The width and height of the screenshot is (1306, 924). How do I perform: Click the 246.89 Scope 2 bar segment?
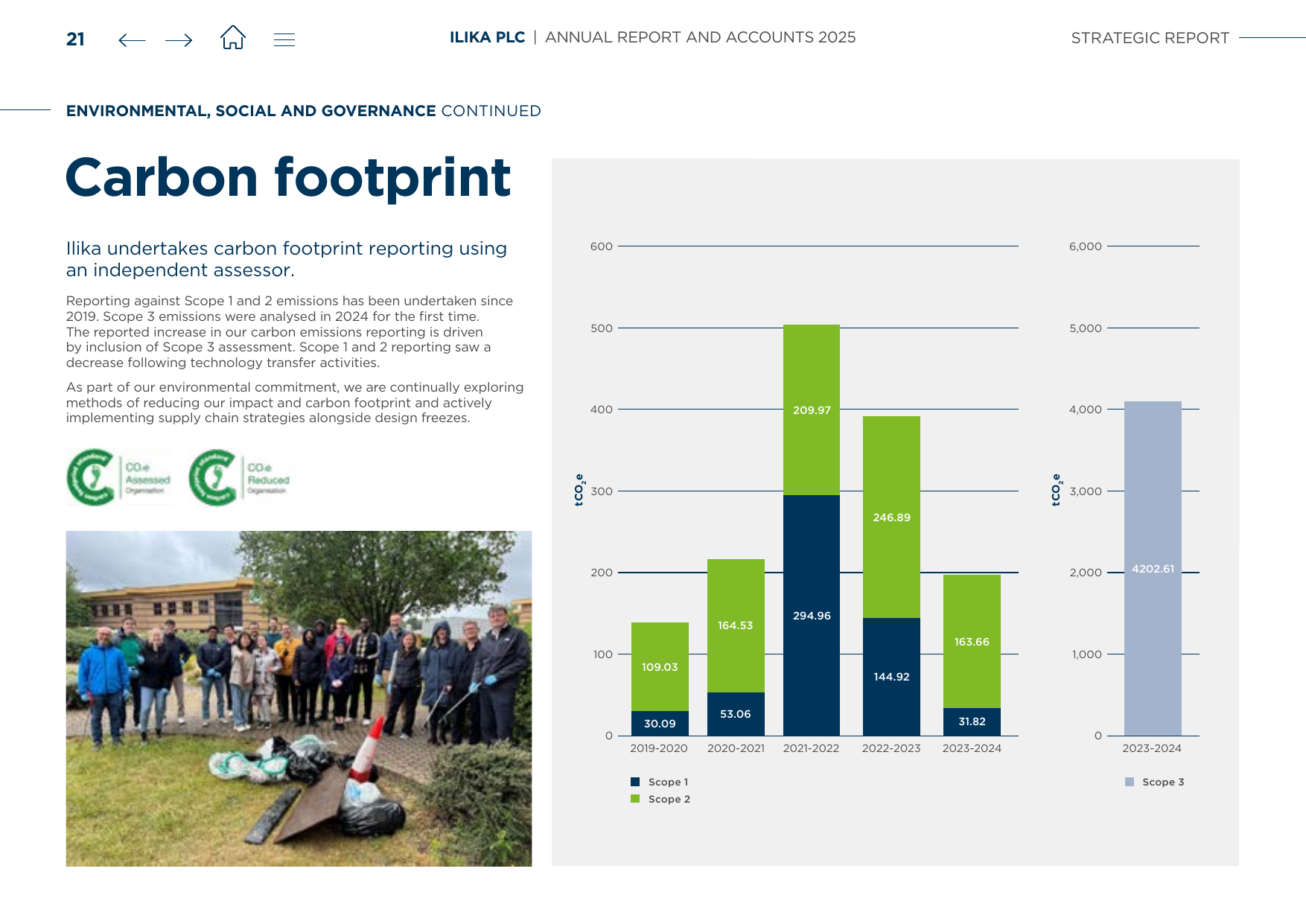point(891,517)
